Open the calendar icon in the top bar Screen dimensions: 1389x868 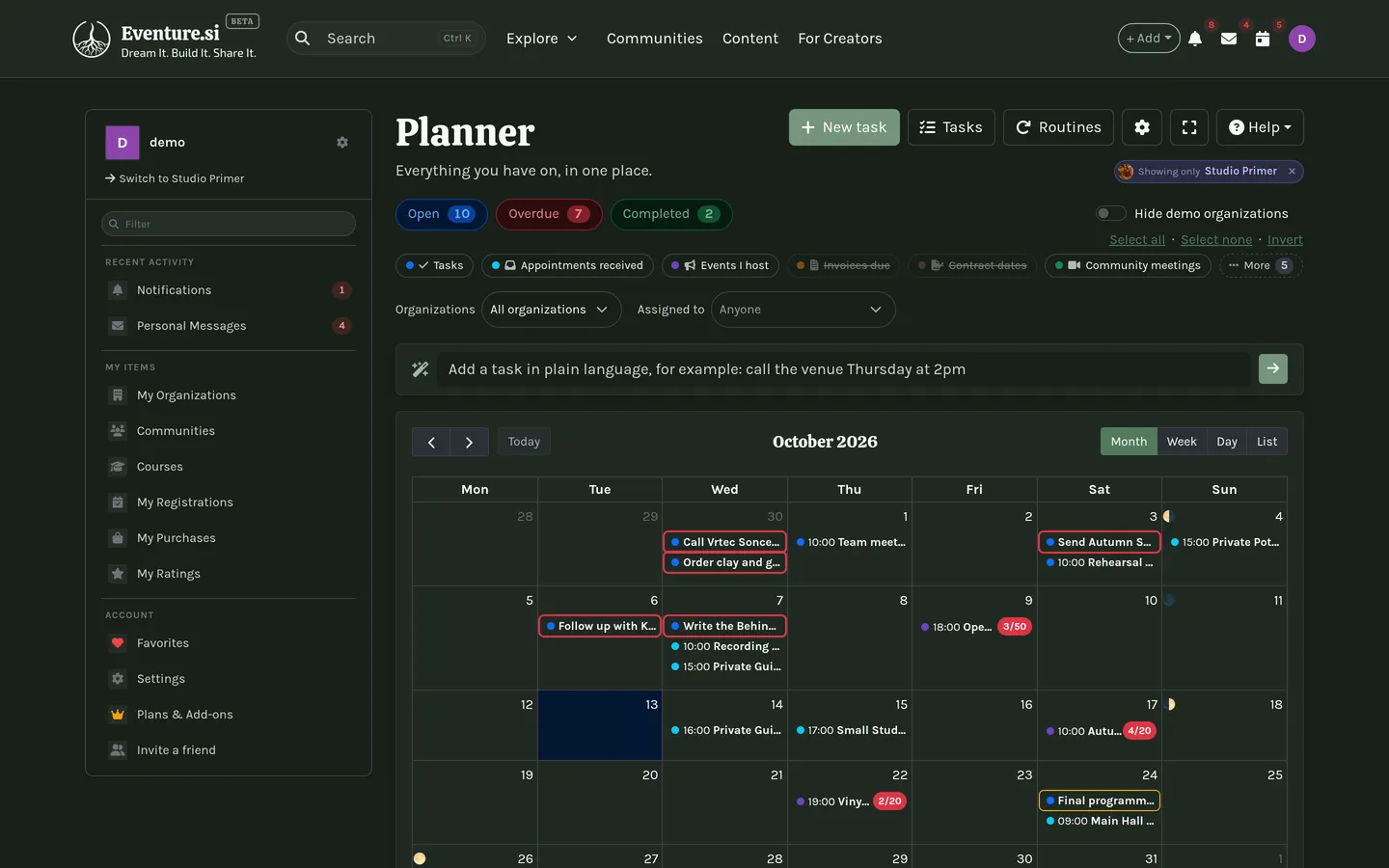click(x=1262, y=39)
